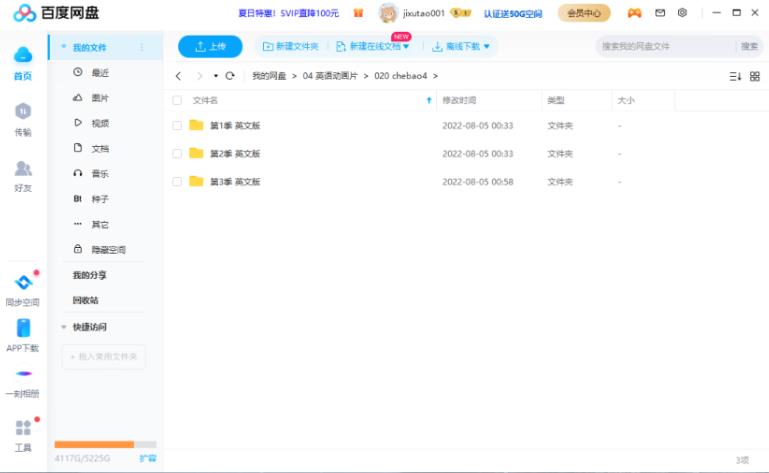Open the 会员中心 member center
Image resolution: width=769 pixels, height=473 pixels.
click(x=584, y=13)
